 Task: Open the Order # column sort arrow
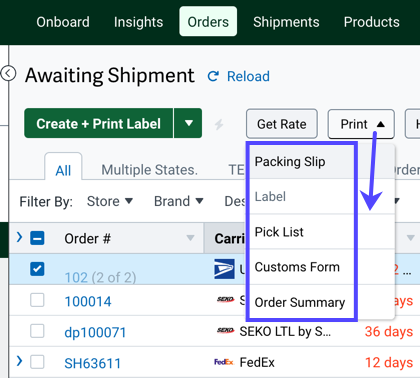(190, 238)
